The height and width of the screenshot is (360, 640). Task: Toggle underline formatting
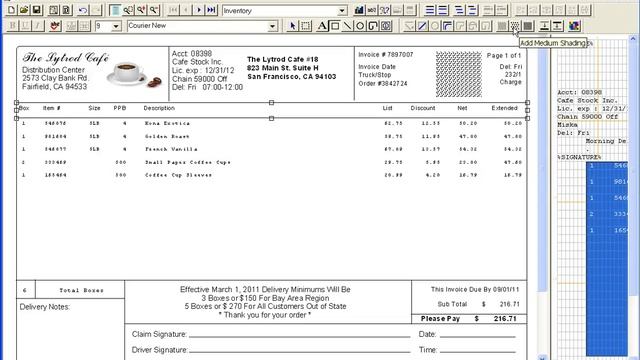(25, 26)
